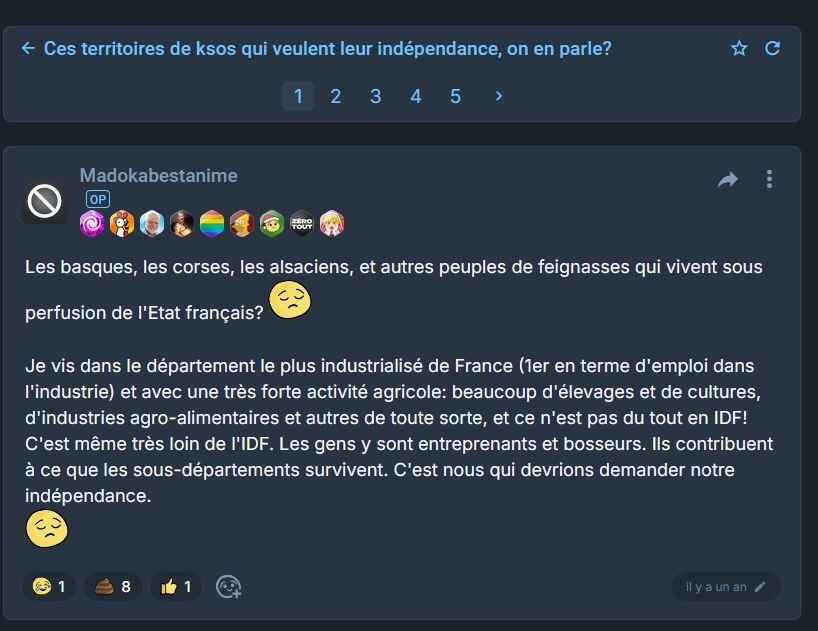Toggle the favorite star for this topic
The height and width of the screenshot is (631, 818).
pos(739,48)
